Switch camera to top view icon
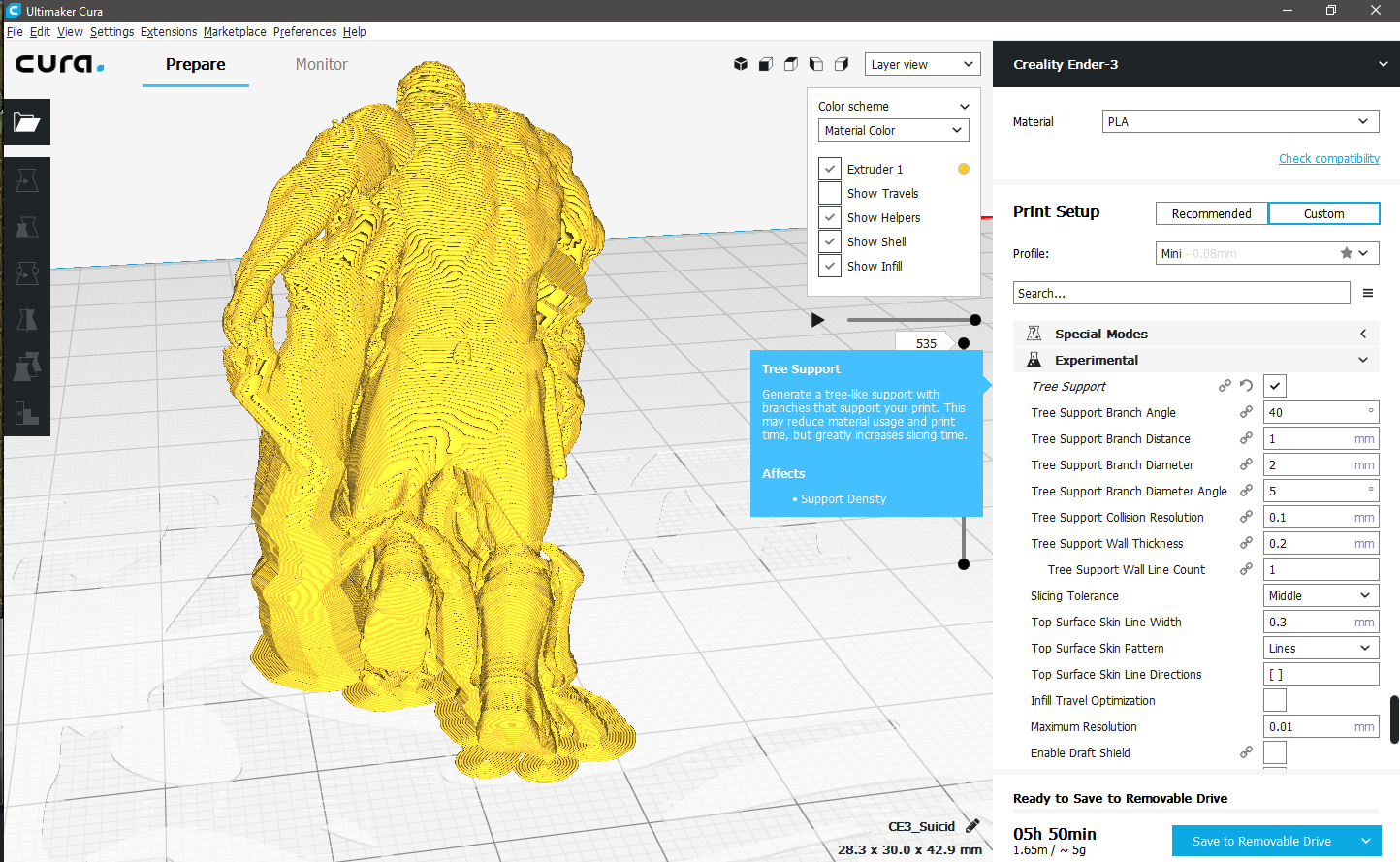Viewport: 1400px width, 862px height. [791, 64]
